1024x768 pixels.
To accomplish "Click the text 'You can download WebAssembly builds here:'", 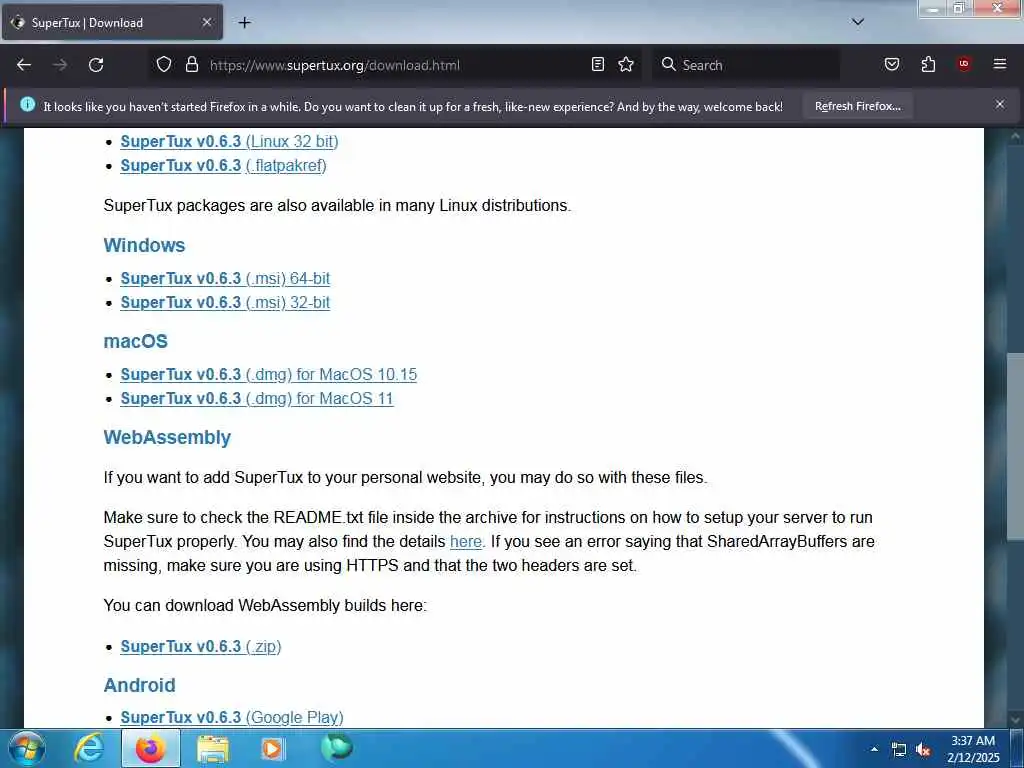I will 264,605.
